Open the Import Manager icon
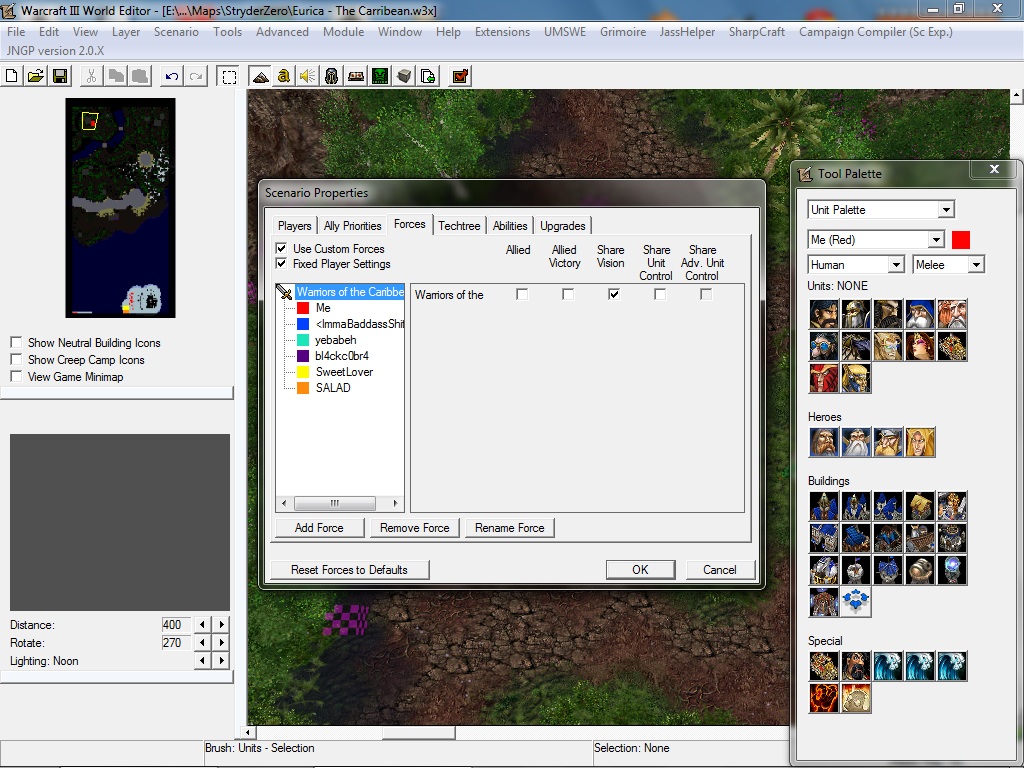 tap(428, 76)
